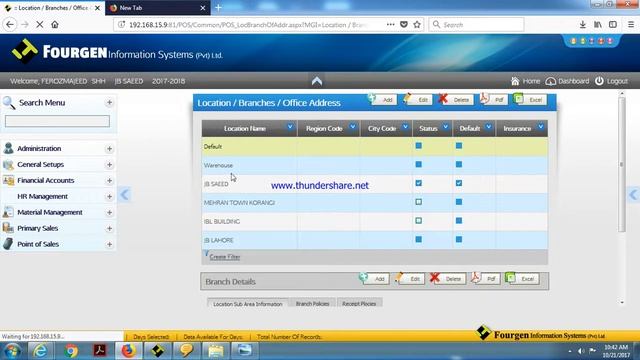Expand the Point of Sales menu

point(109,244)
